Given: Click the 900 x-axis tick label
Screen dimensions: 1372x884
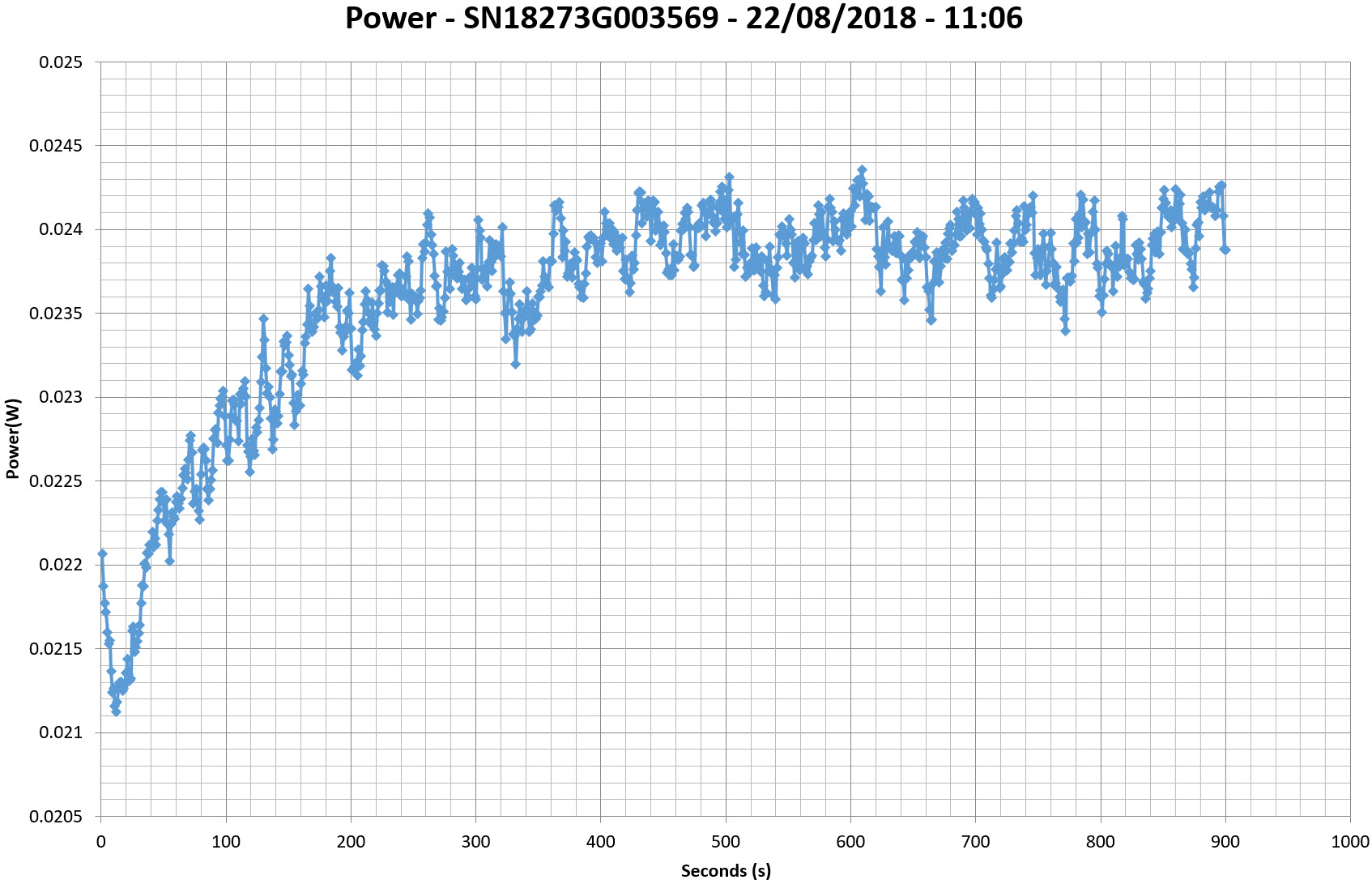Looking at the screenshot, I should click(1225, 842).
